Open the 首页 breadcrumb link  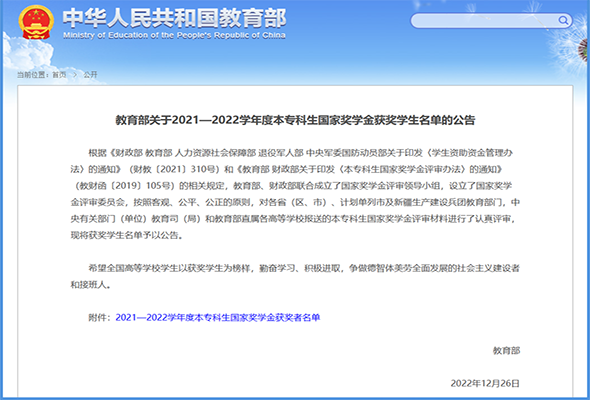point(59,75)
